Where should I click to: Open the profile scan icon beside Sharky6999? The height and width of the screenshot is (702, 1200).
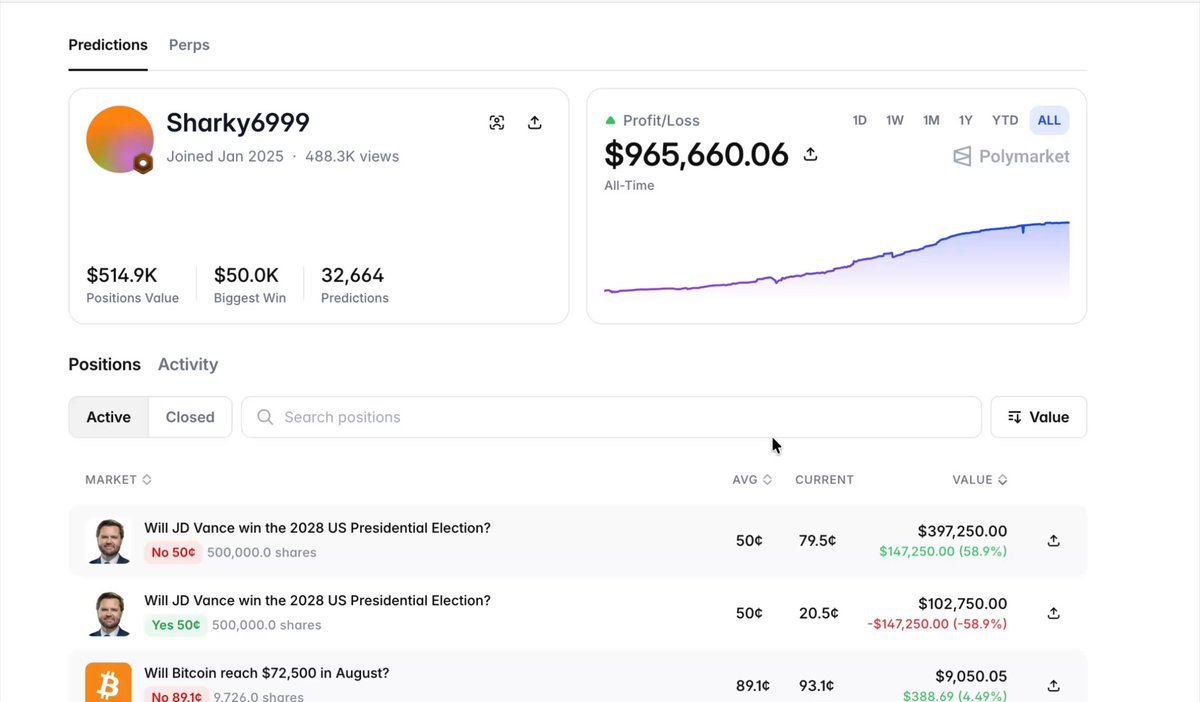coord(497,123)
